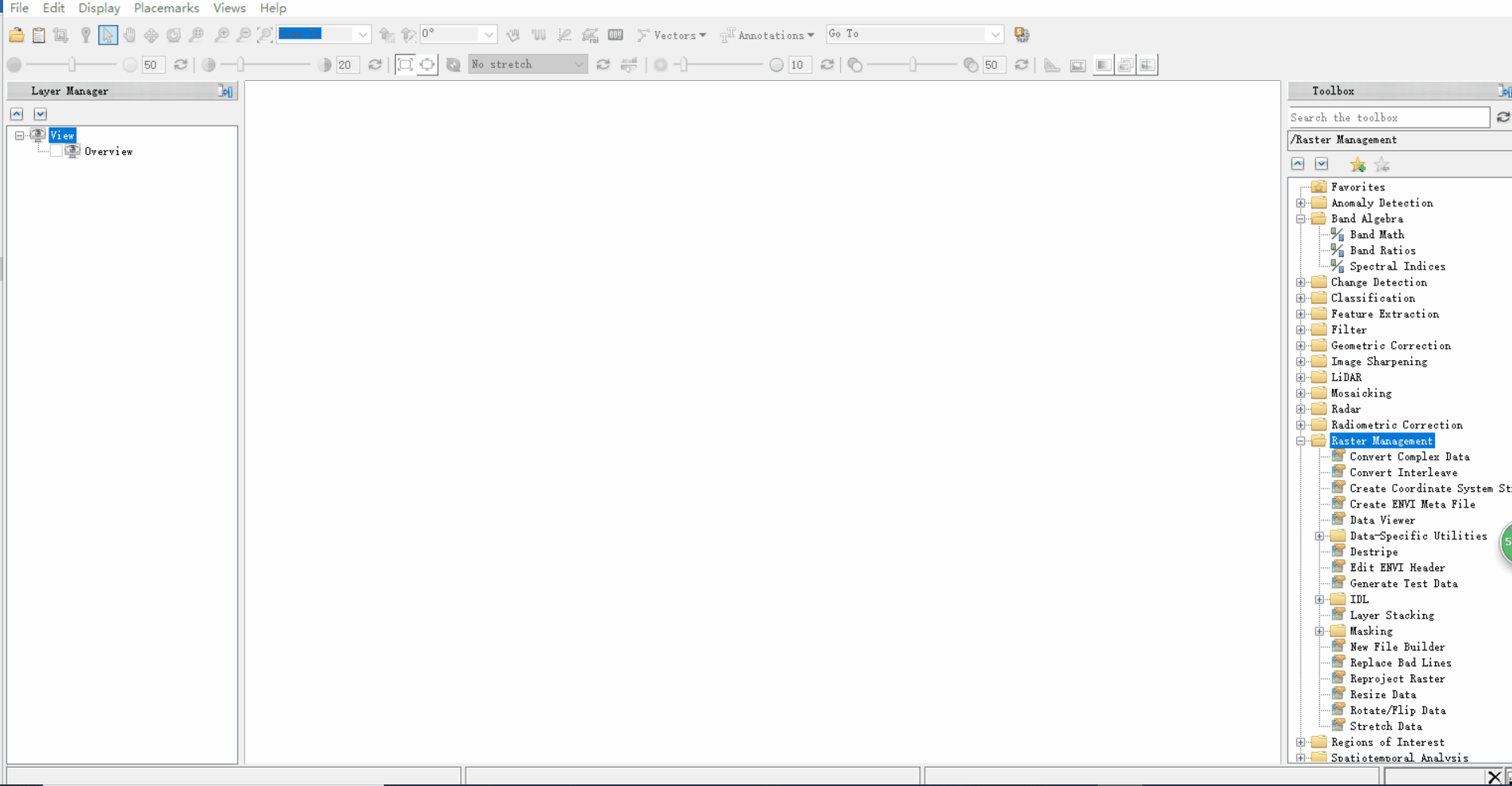1512x786 pixels.
Task: Click the pin marker toolbar icon
Action: pos(85,35)
